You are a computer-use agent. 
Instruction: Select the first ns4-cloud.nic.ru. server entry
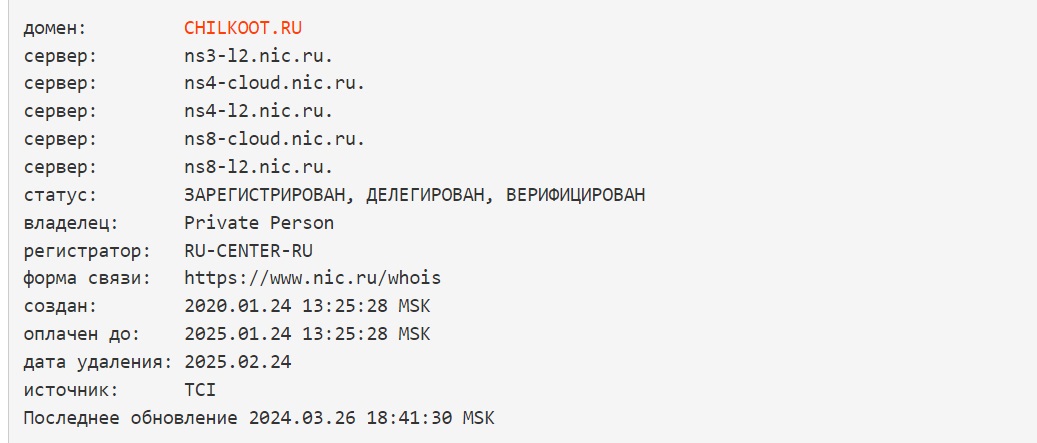[274, 84]
